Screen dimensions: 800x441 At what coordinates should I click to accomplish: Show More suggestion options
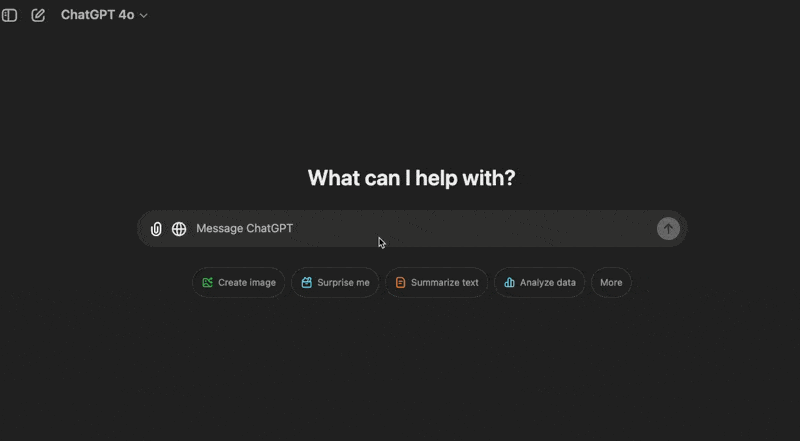[611, 283]
